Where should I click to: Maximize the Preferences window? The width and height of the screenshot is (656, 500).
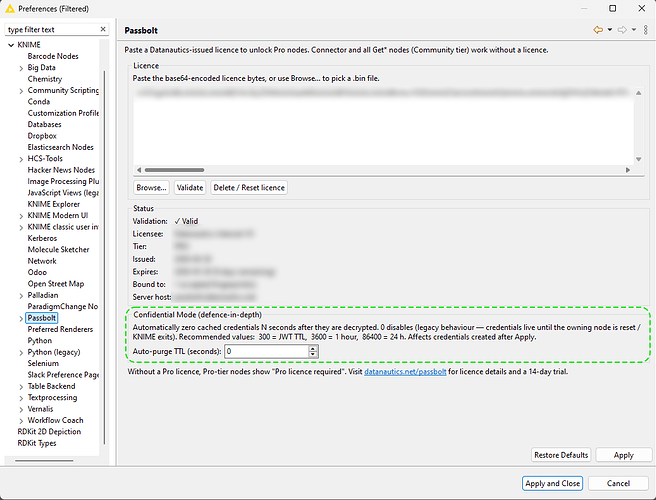[612, 8]
